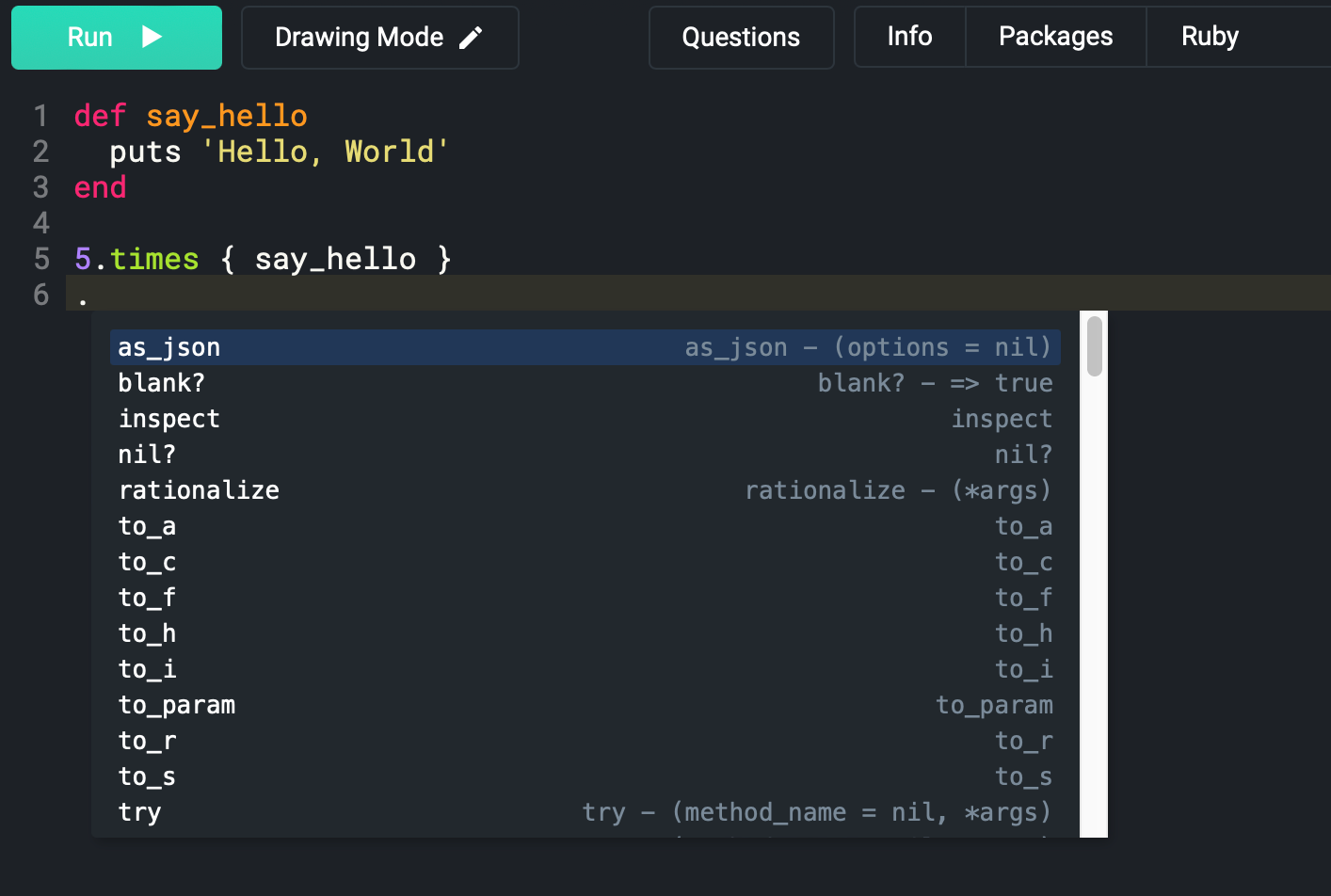Enable Drawing Mode
This screenshot has height=896, width=1331.
[x=379, y=38]
